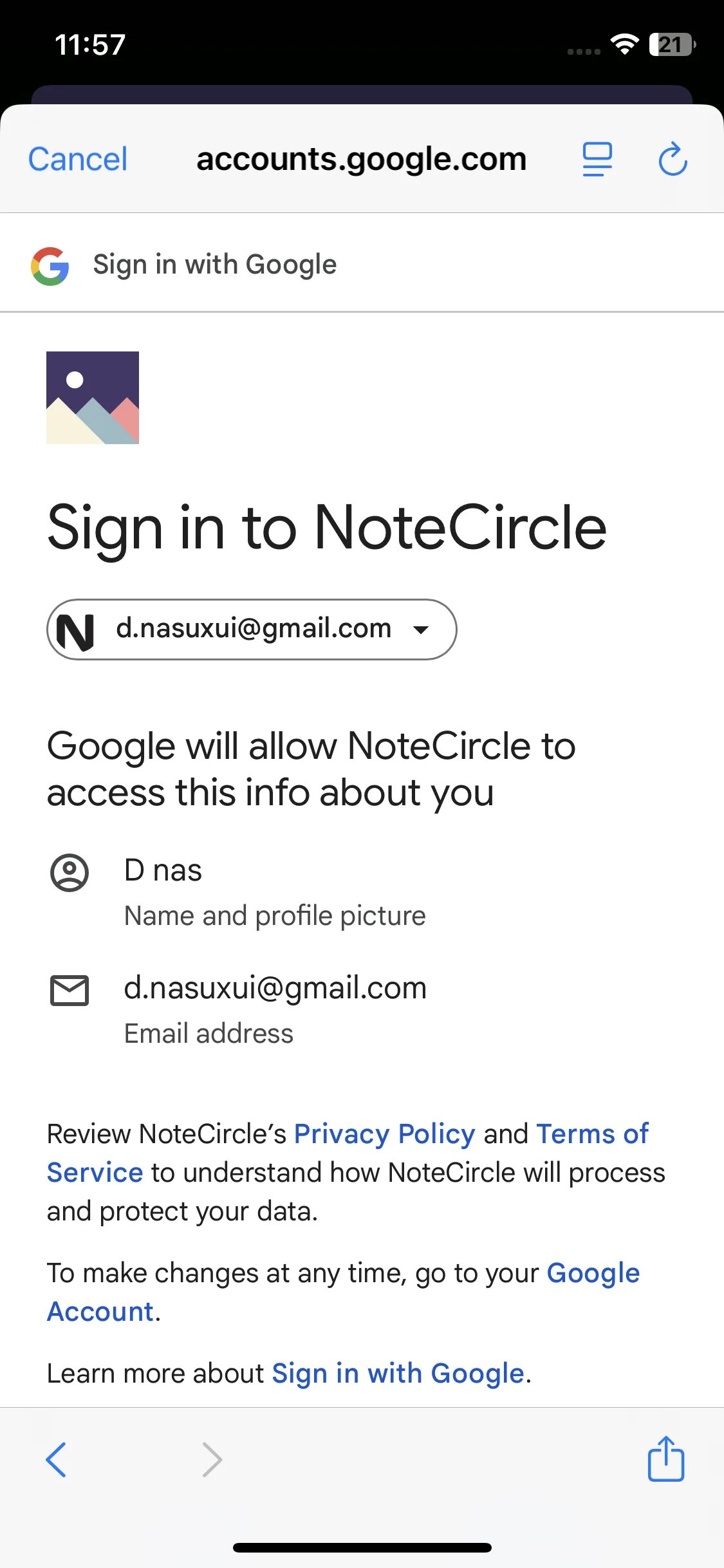Tap the Wi-Fi status icon
Screen dimensions: 724x1568
tap(624, 44)
